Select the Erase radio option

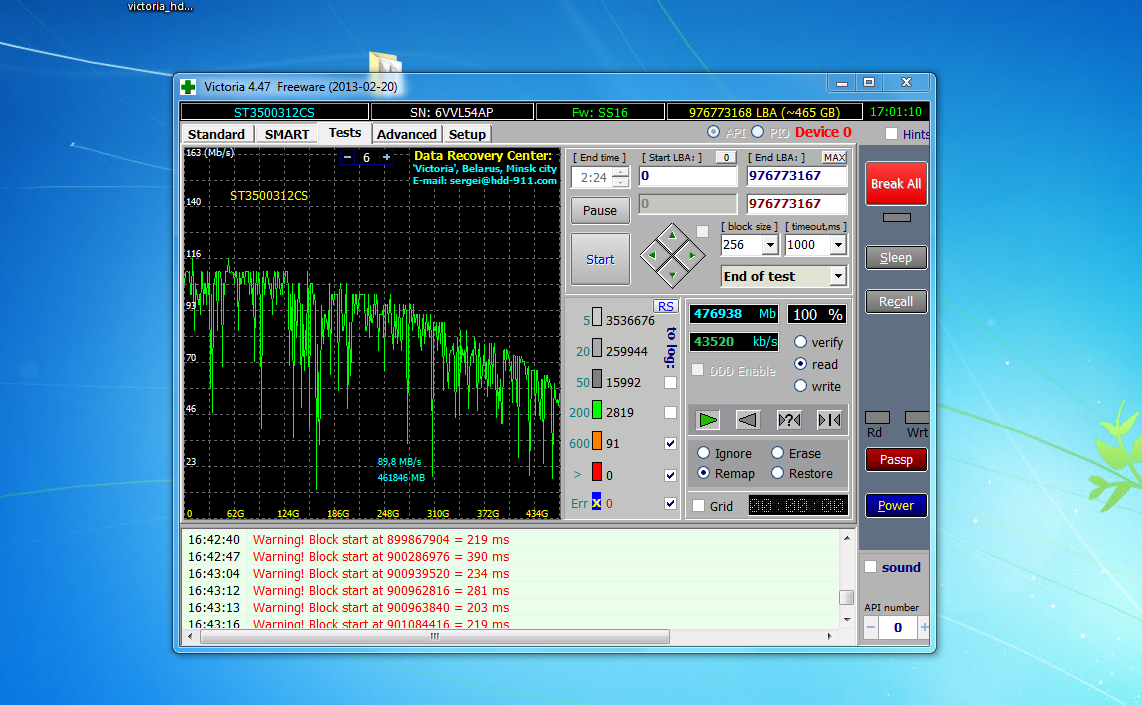[778, 453]
